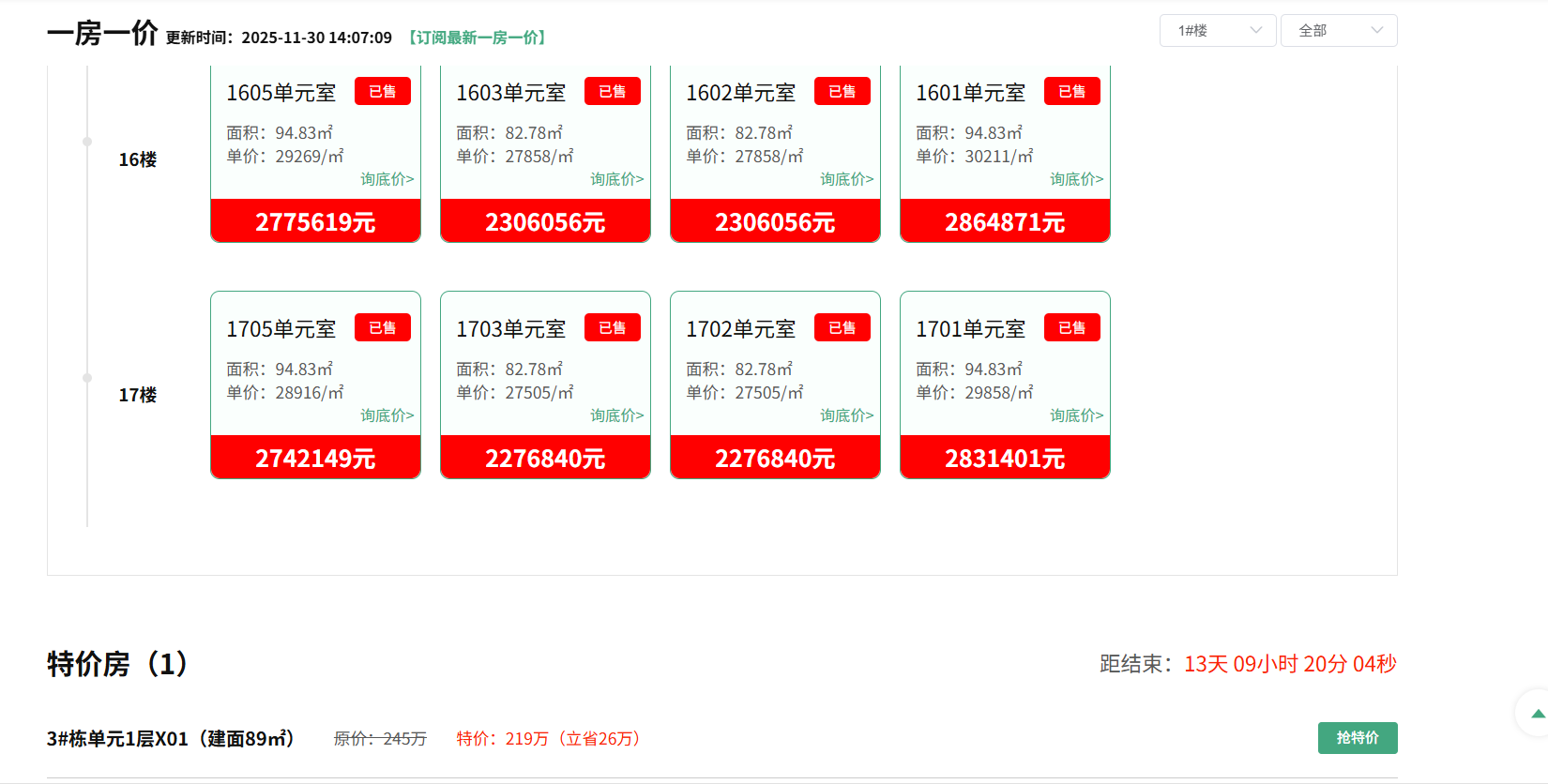Click 询底价 link for room 1605
1548x784 pixels.
(387, 179)
